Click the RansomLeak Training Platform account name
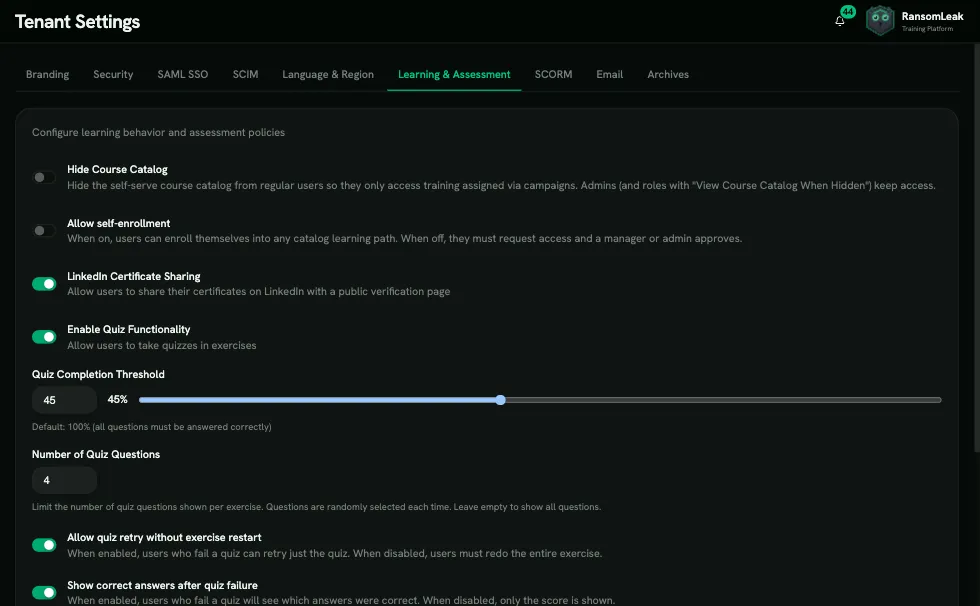 click(932, 21)
